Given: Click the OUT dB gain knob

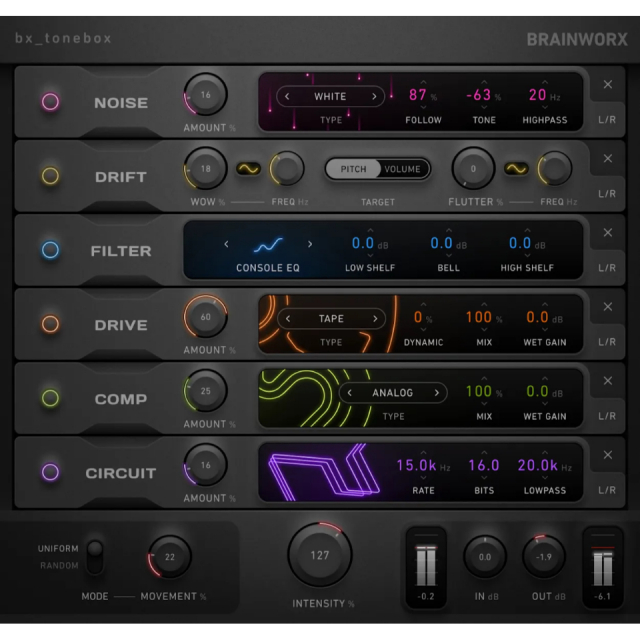Looking at the screenshot, I should click(544, 557).
